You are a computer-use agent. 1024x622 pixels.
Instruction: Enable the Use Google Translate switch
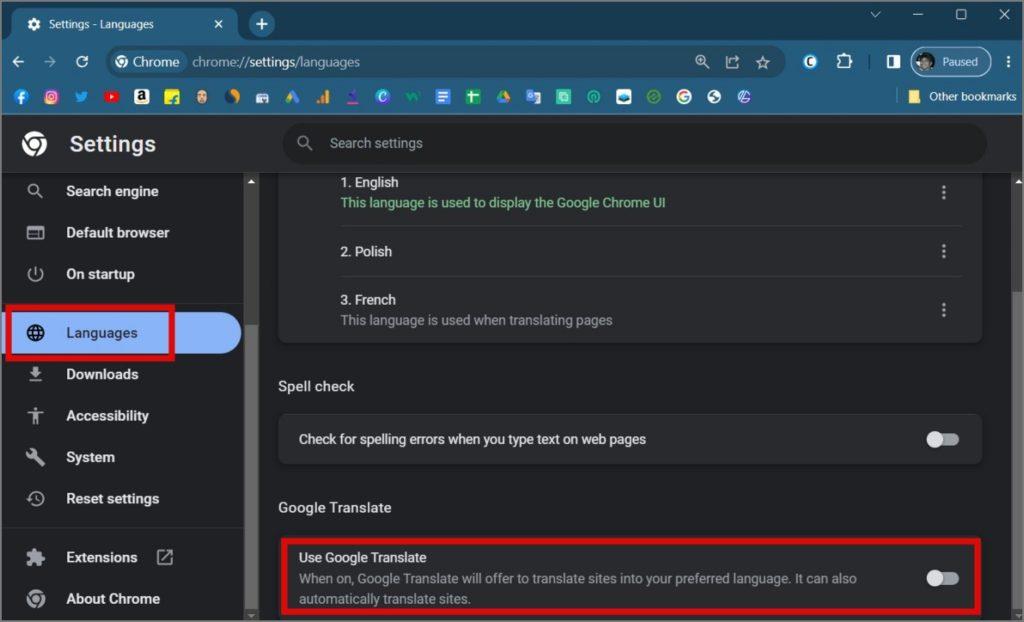(942, 578)
